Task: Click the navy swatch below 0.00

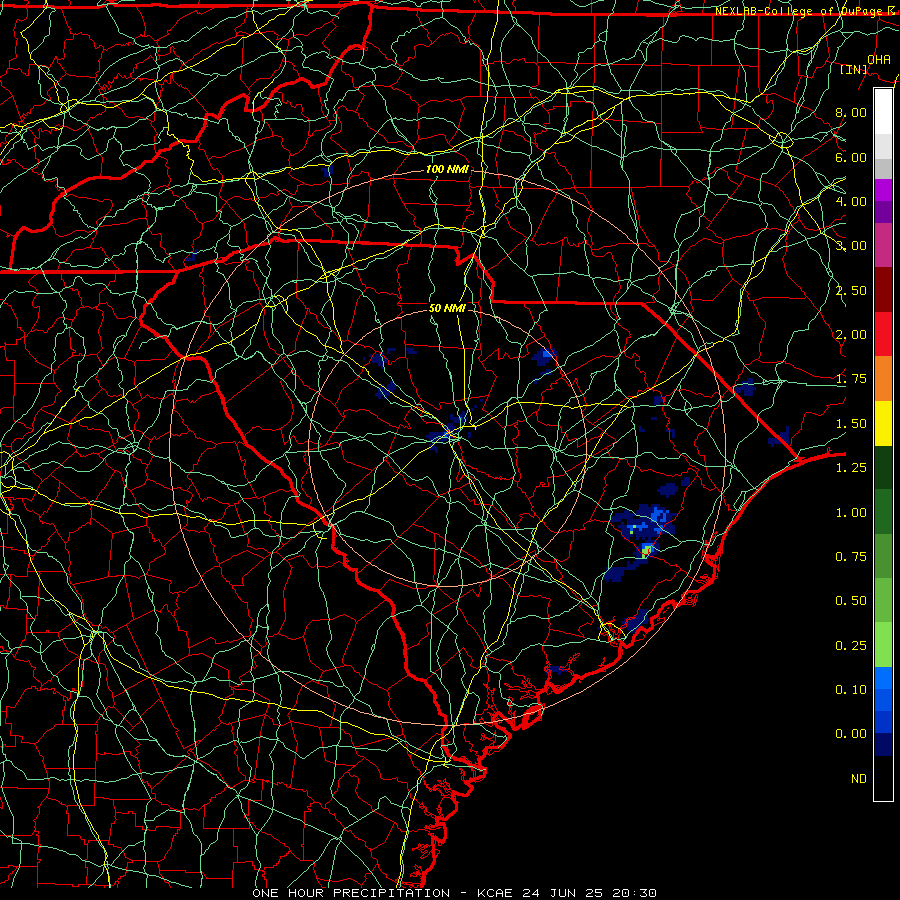Action: 883,744
